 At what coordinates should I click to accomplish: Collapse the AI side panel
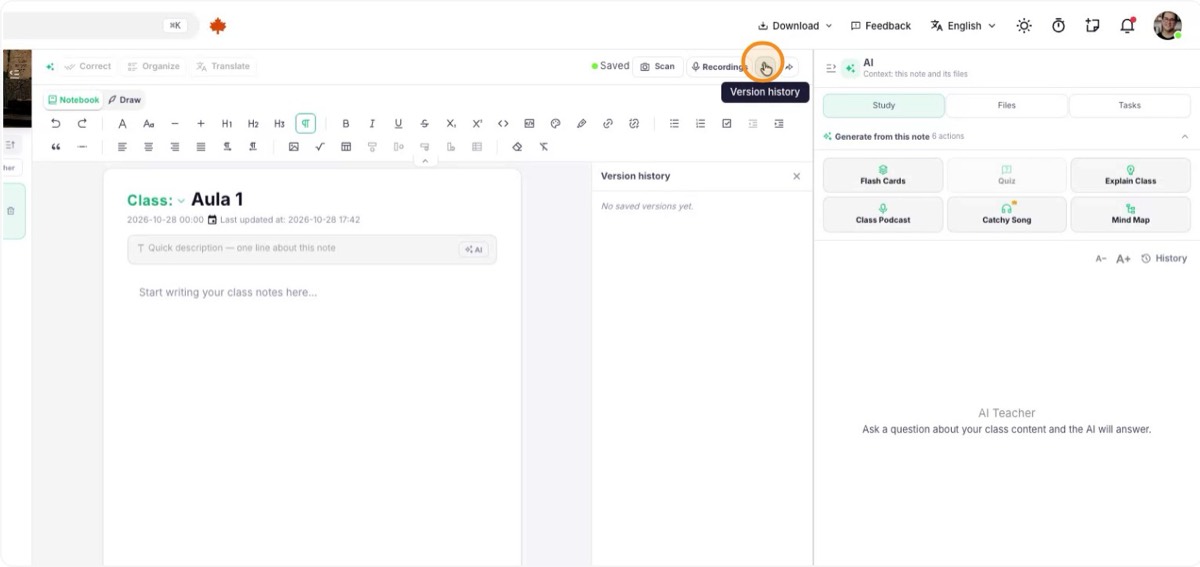point(831,68)
